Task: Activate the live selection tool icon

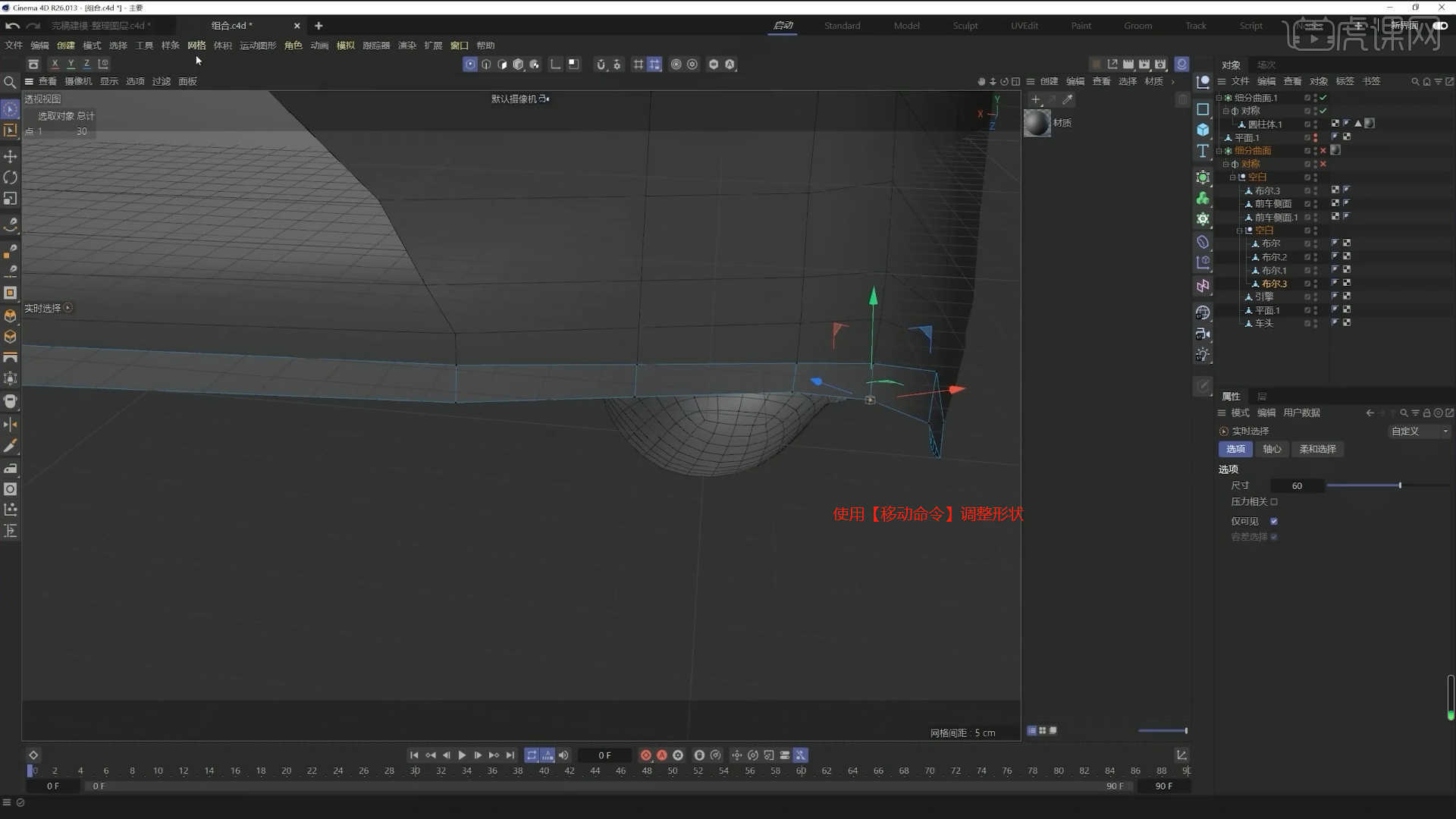Action: pyautogui.click(x=11, y=109)
